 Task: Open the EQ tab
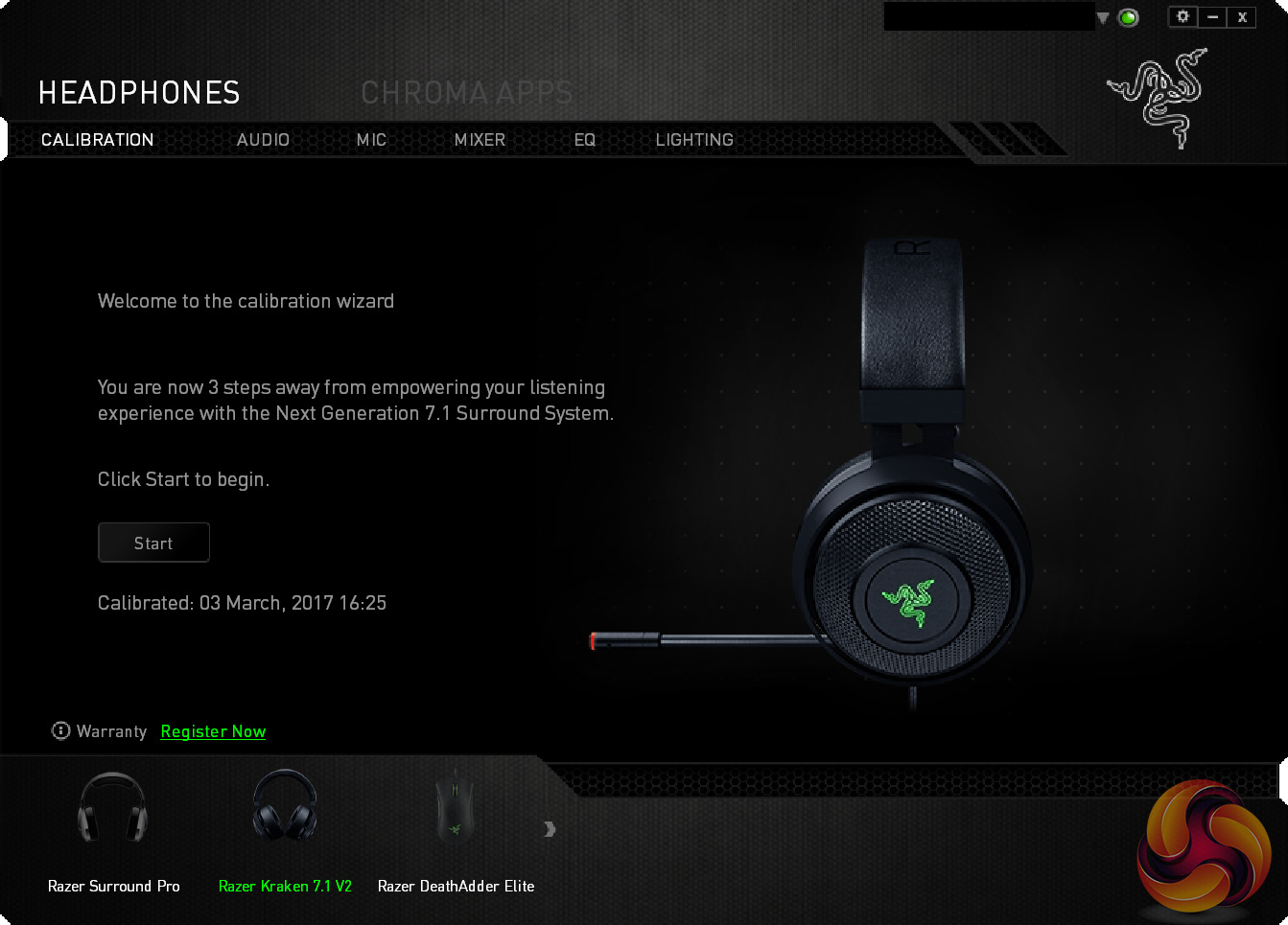[x=585, y=140]
